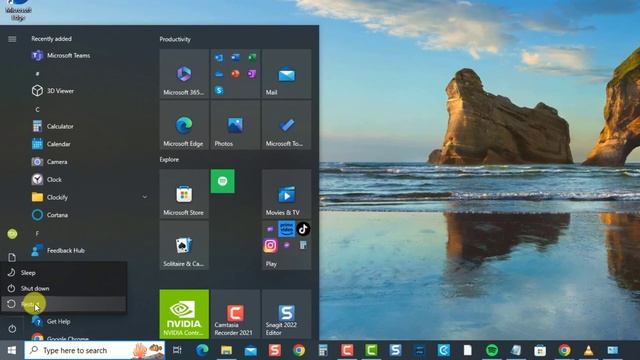The image size is (640, 360).
Task: Open Task View on the taskbar
Action: tap(177, 350)
